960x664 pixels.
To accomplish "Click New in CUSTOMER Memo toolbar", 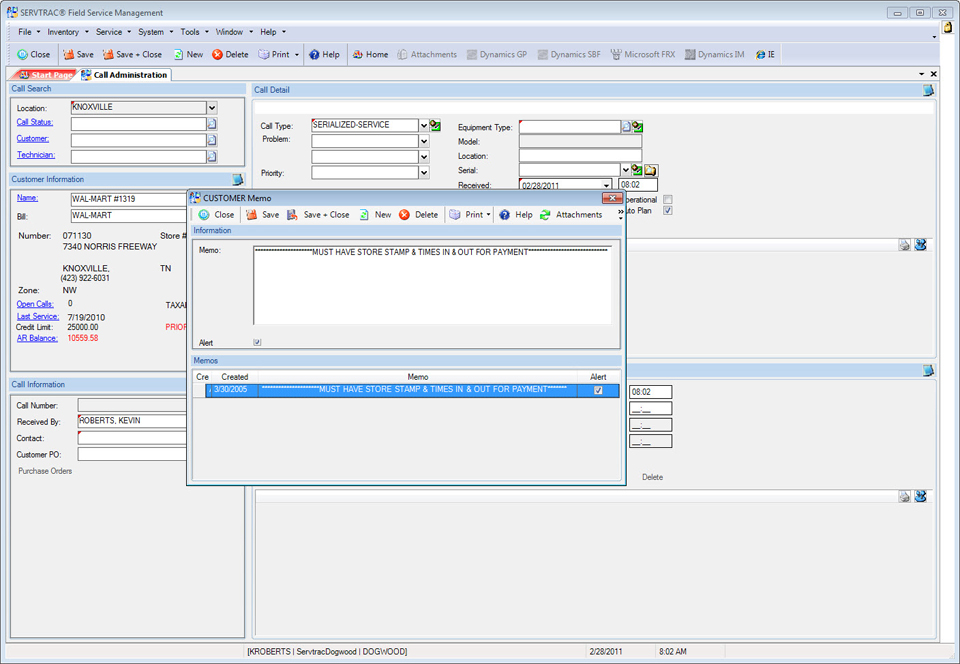I will 375,215.
